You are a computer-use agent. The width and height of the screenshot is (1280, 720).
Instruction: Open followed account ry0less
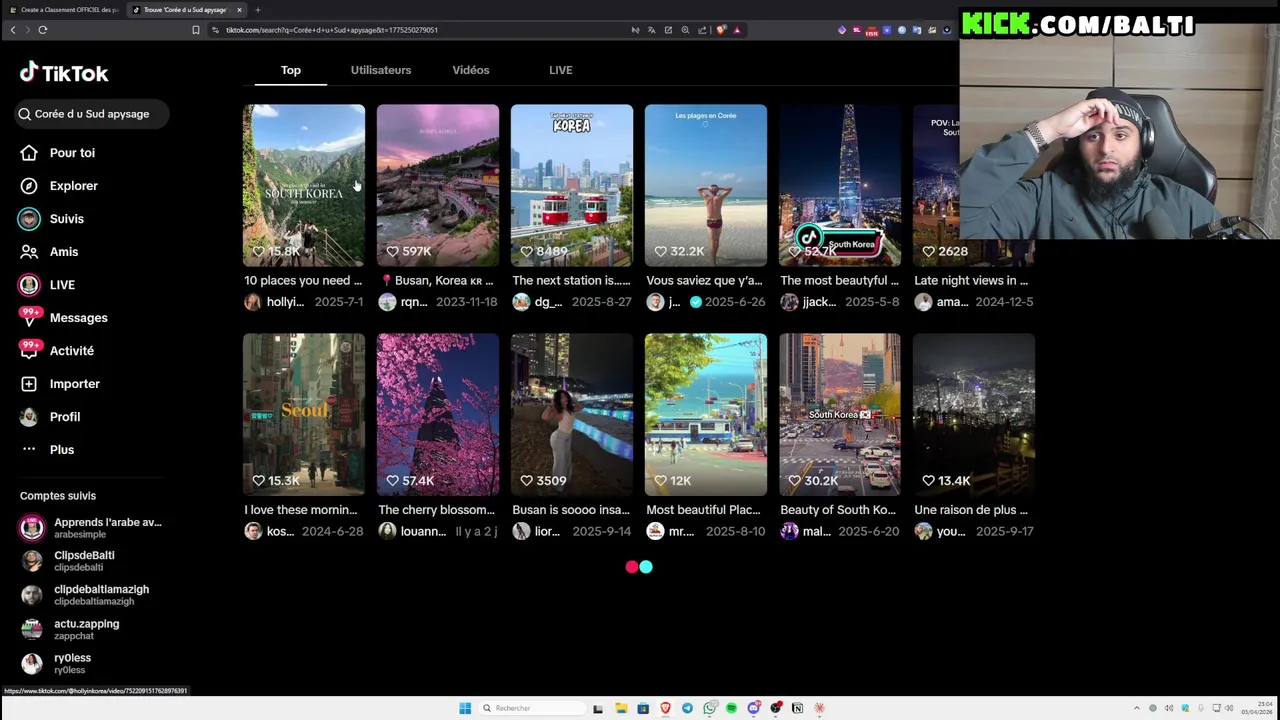tap(56, 663)
